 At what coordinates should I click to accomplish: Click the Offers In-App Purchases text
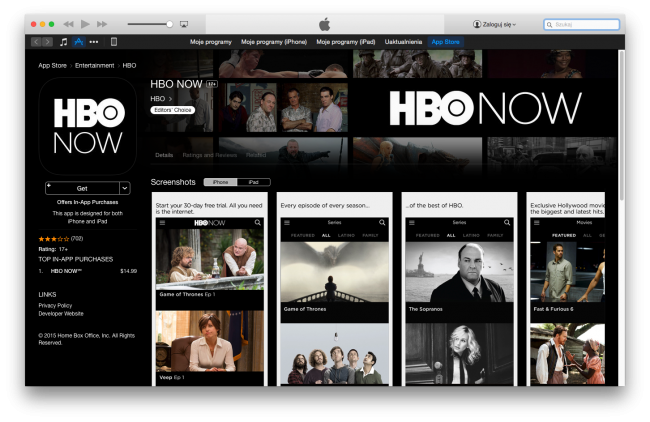(x=87, y=202)
